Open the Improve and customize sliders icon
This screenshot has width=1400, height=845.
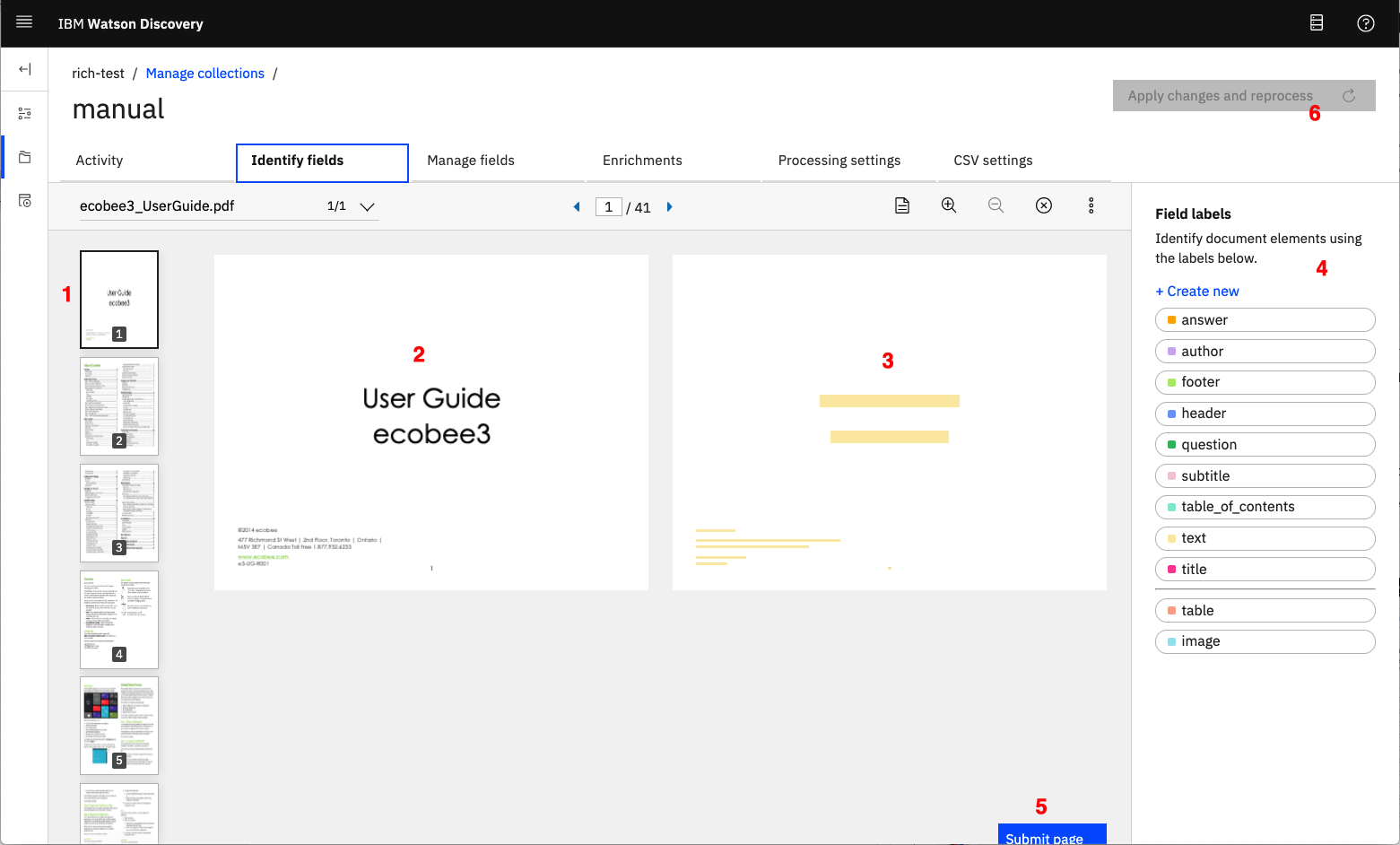pos(24,113)
